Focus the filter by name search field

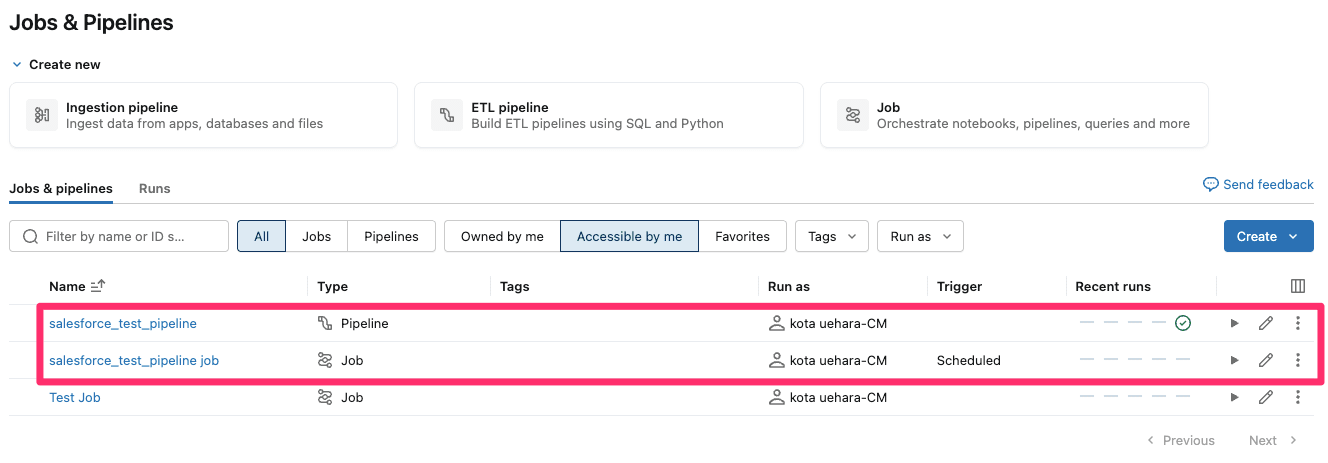(130, 236)
